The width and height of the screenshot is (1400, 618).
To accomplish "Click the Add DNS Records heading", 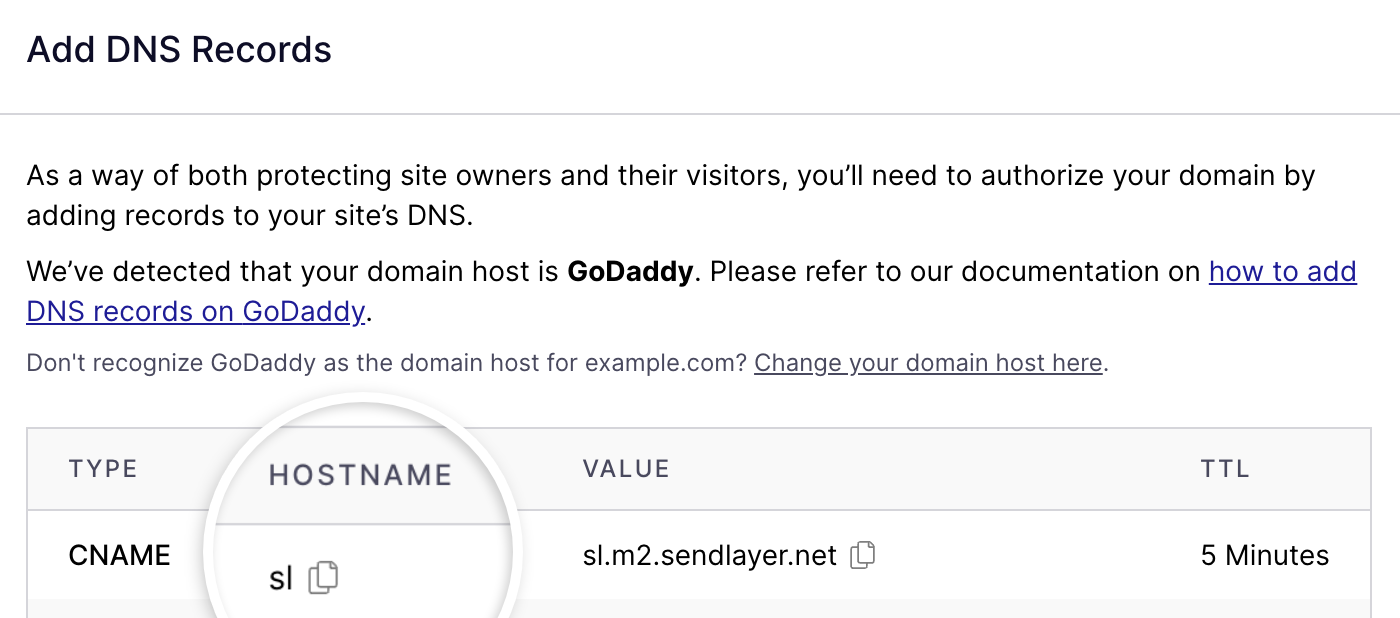I will (x=179, y=48).
